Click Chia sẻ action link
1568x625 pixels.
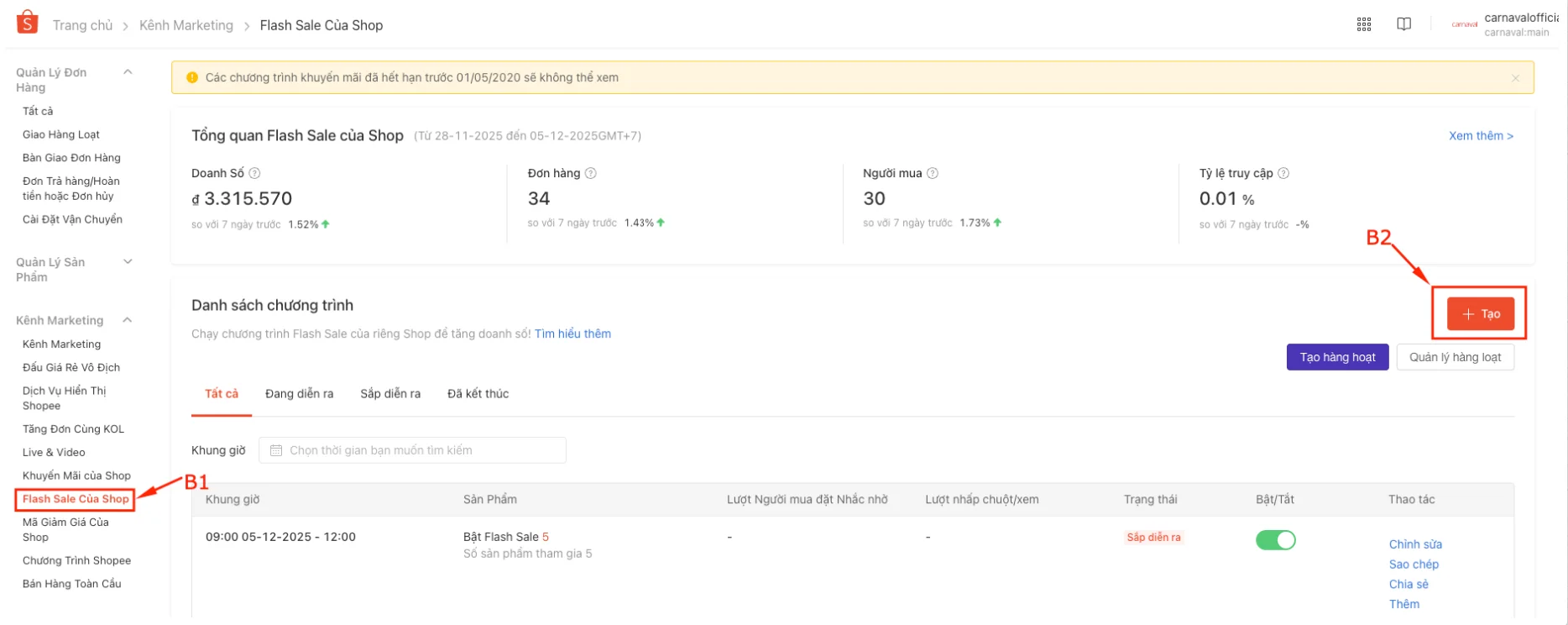1409,584
